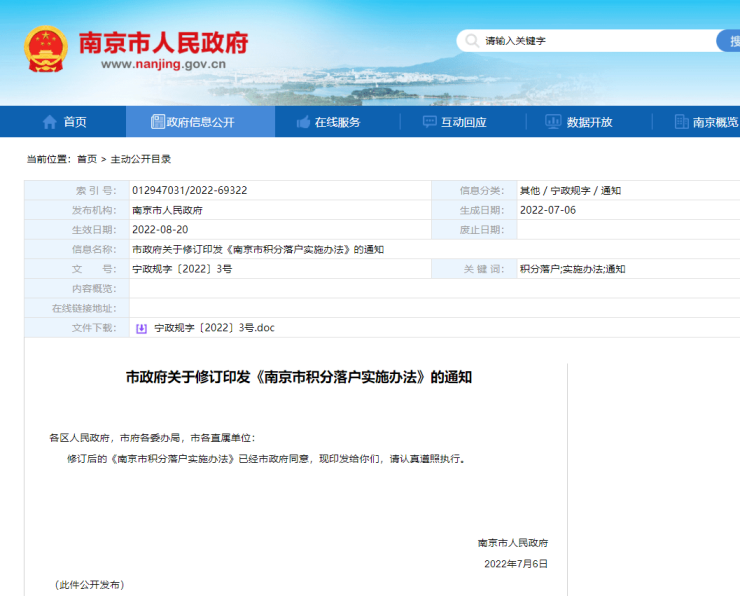Click the 首页 breadcrumb link

click(87, 159)
